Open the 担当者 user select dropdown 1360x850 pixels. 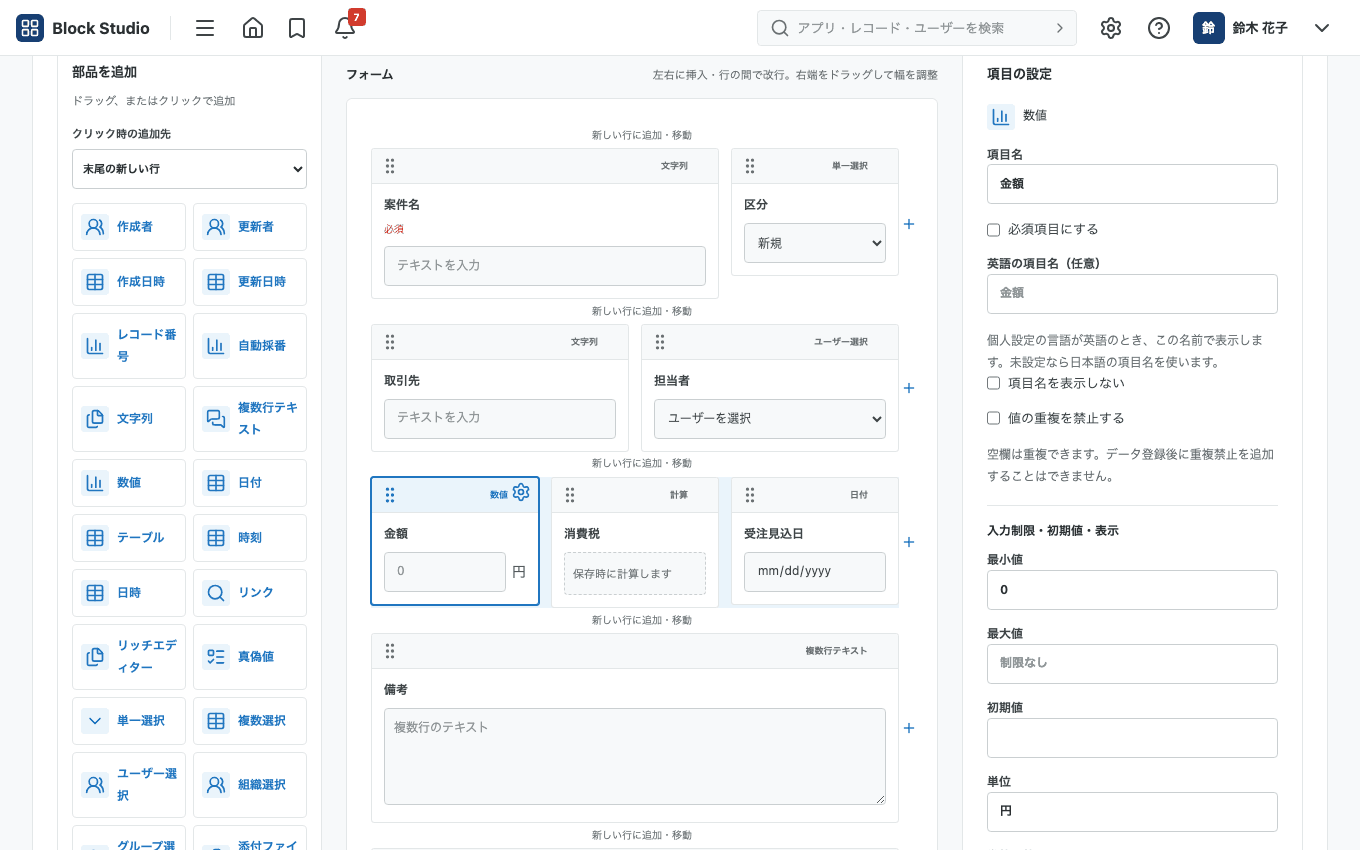click(x=770, y=419)
